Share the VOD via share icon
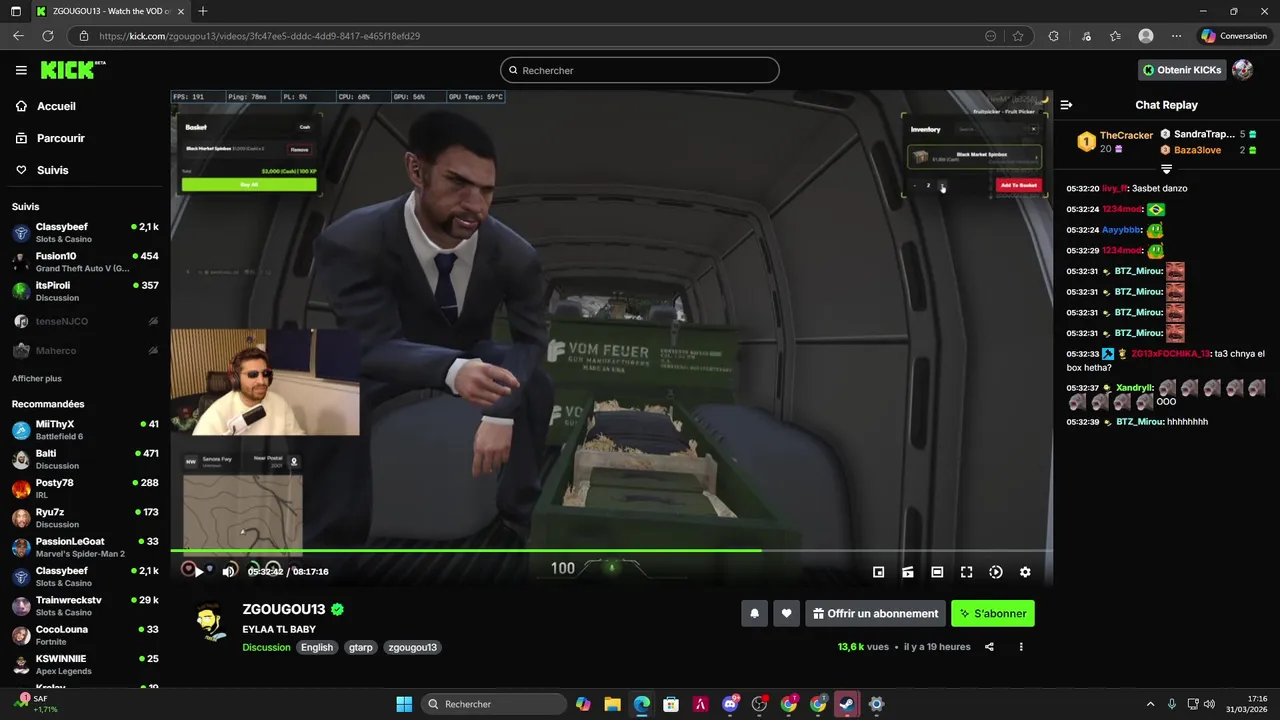The height and width of the screenshot is (720, 1280). [989, 647]
